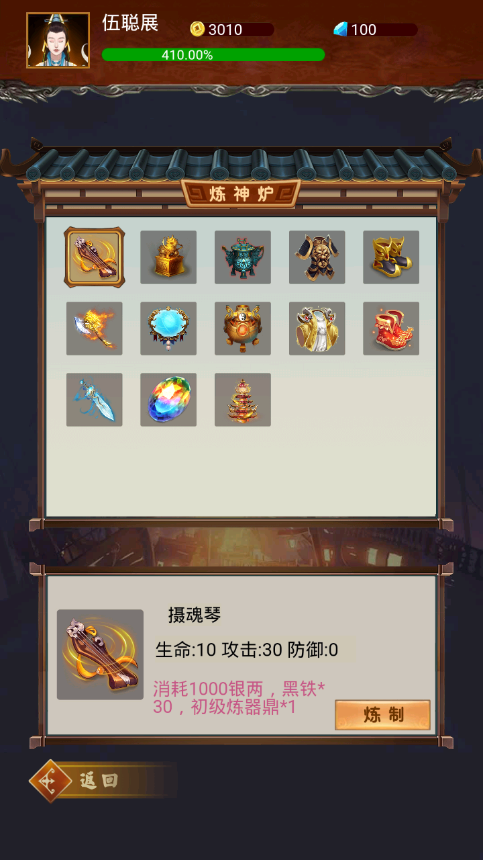Select the golden dragon seal item

pos(168,257)
